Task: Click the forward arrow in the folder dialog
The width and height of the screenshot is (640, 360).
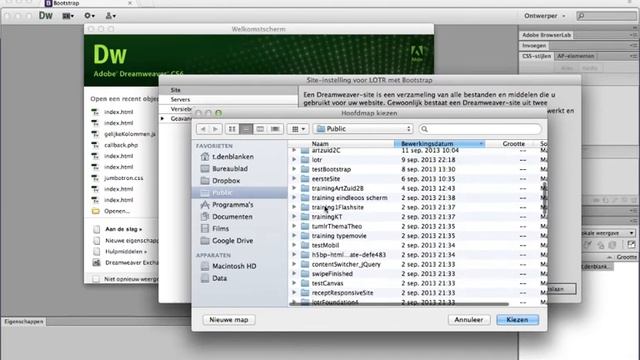Action: click(x=216, y=129)
